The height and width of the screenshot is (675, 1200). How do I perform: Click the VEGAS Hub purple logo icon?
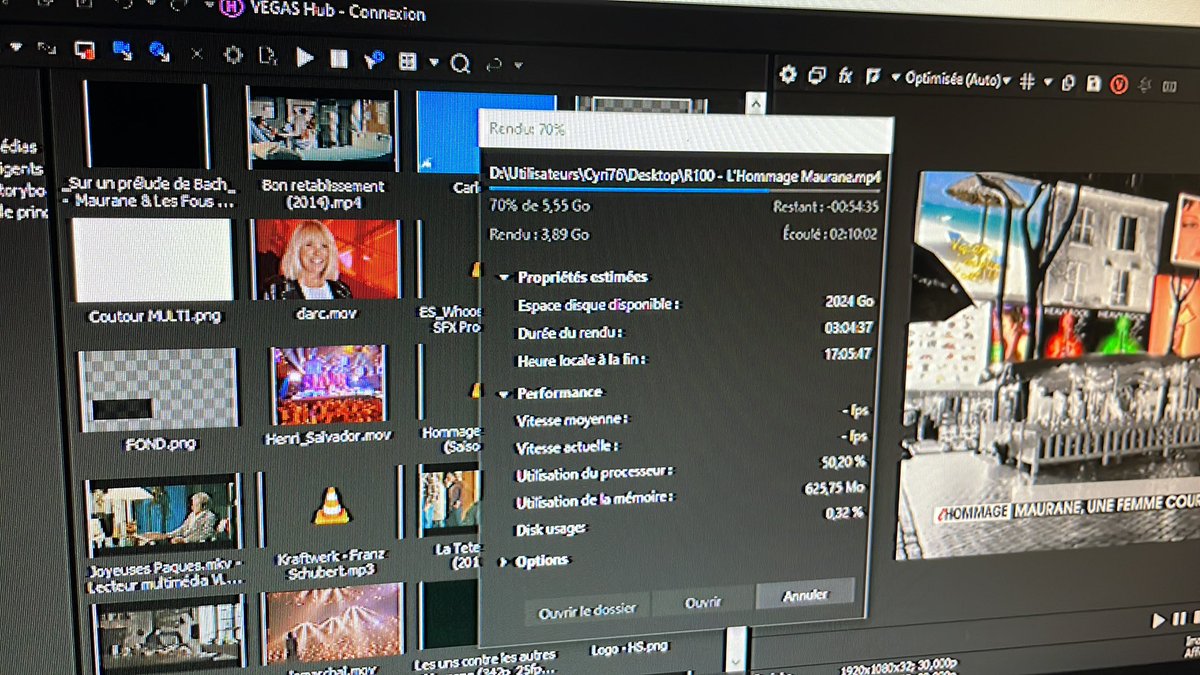pos(232,9)
